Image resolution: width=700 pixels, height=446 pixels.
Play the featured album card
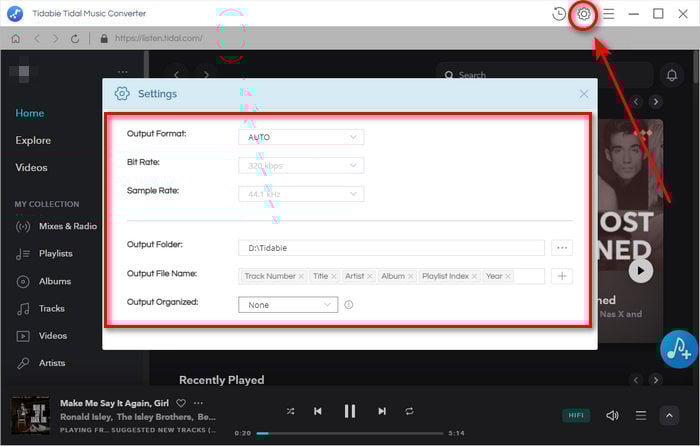[641, 271]
